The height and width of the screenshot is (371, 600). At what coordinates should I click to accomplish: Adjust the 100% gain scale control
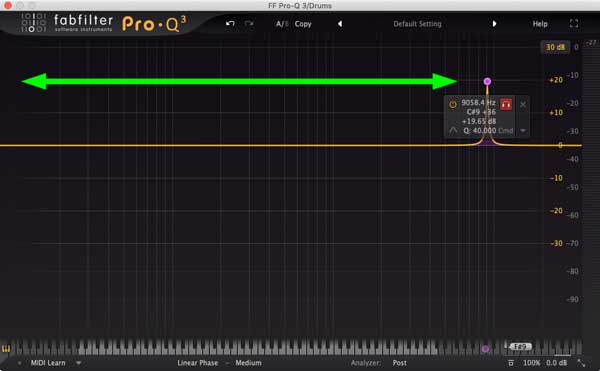pyautogui.click(x=532, y=363)
